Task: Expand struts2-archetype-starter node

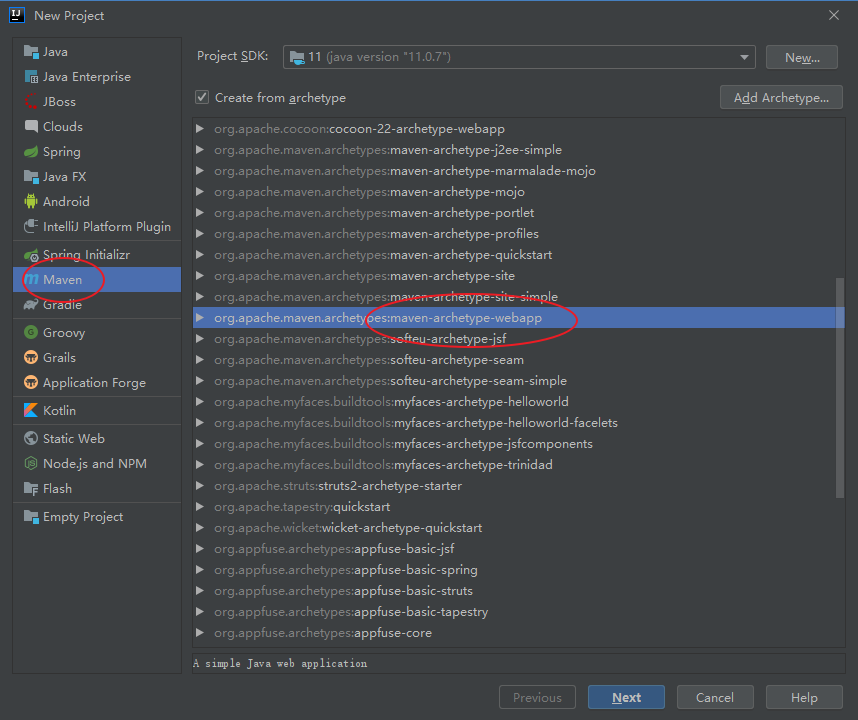Action: pyautogui.click(x=200, y=486)
